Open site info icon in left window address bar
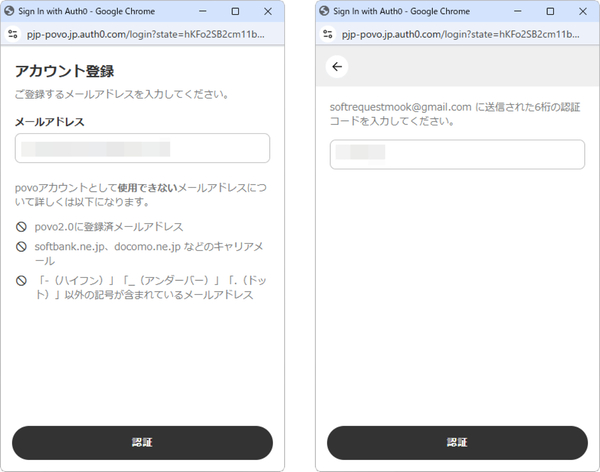The height and width of the screenshot is (472, 600). point(13,34)
